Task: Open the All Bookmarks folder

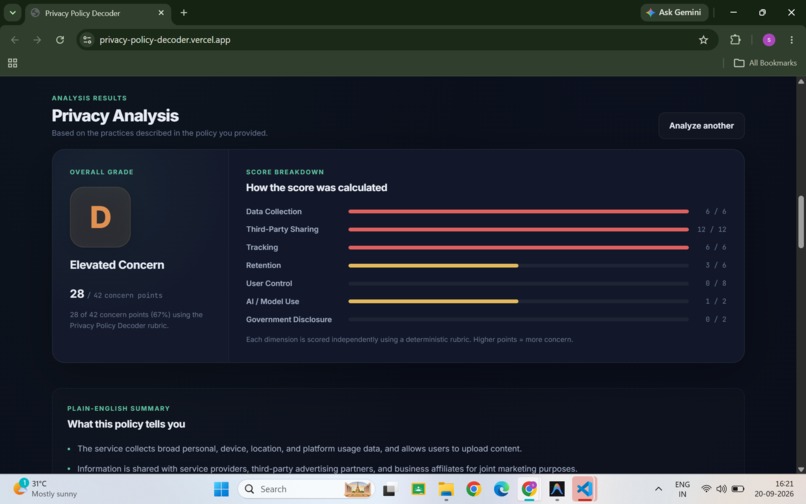Action: point(765,63)
